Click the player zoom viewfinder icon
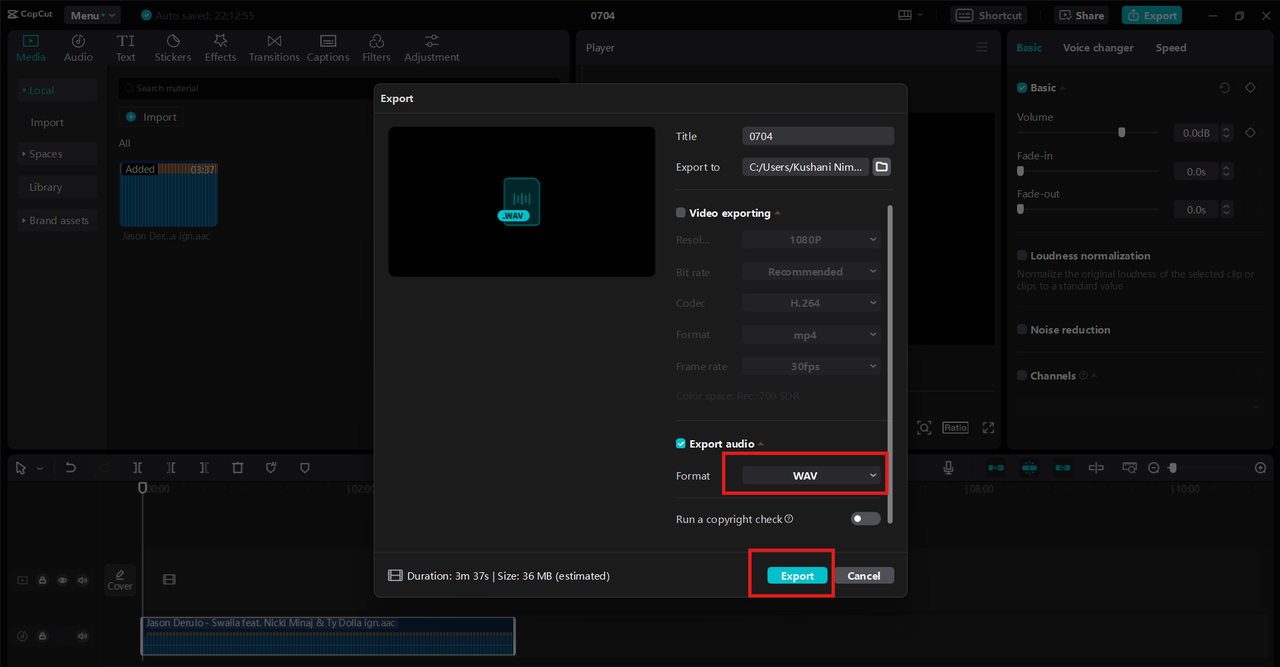 point(924,428)
